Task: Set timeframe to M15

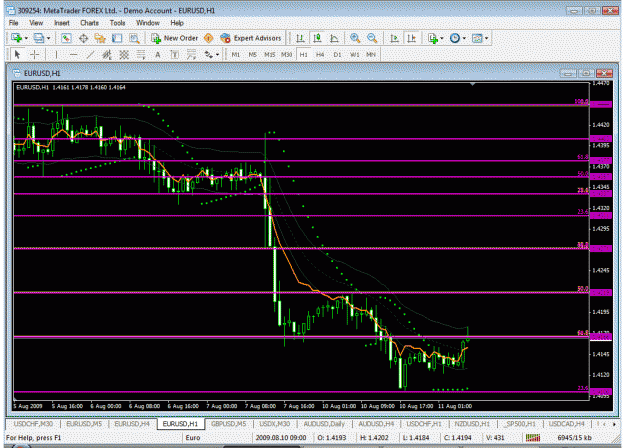Action: click(x=270, y=55)
